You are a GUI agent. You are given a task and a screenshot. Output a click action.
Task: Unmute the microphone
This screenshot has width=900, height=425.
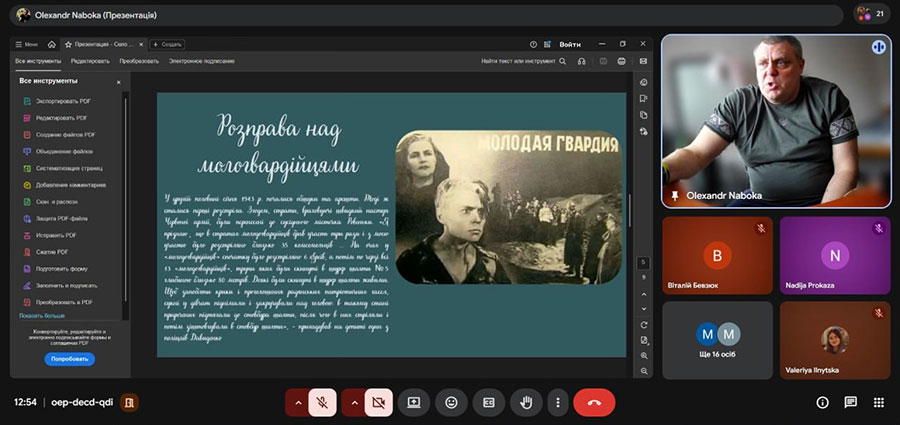pyautogui.click(x=322, y=403)
